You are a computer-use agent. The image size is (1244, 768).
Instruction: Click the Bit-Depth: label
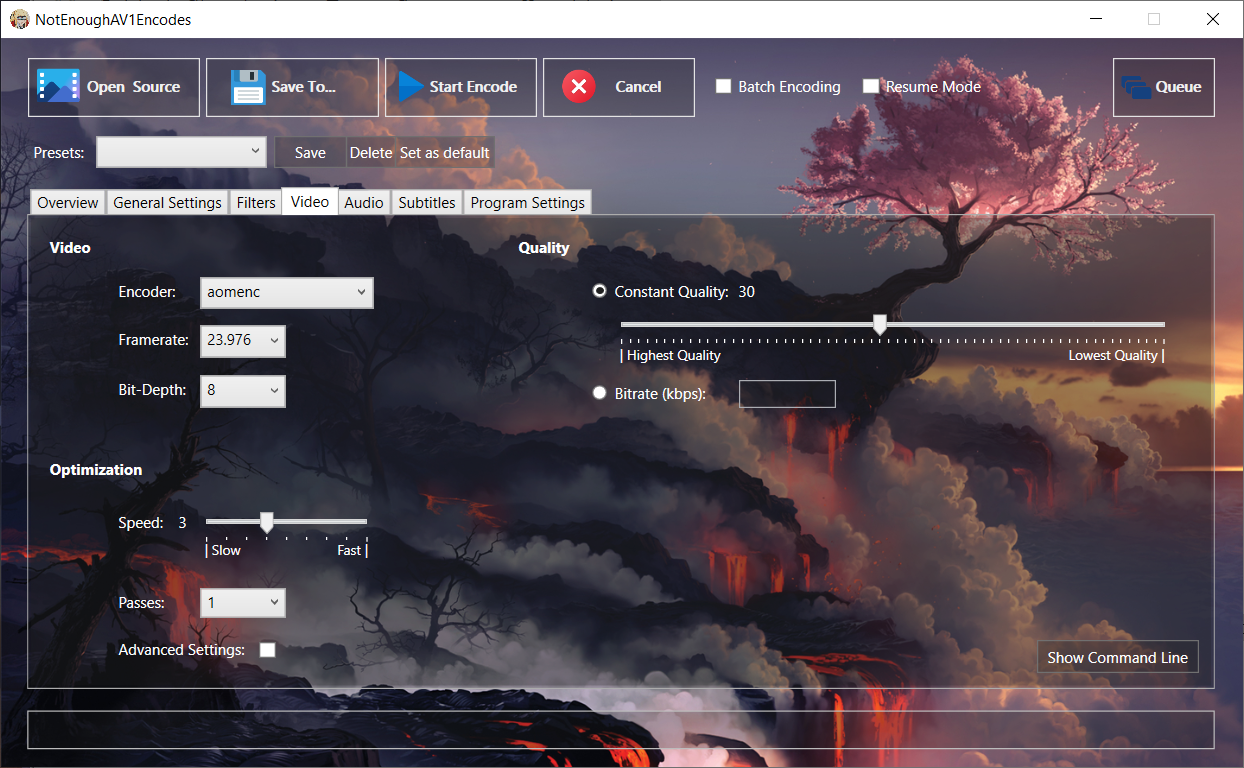152,390
